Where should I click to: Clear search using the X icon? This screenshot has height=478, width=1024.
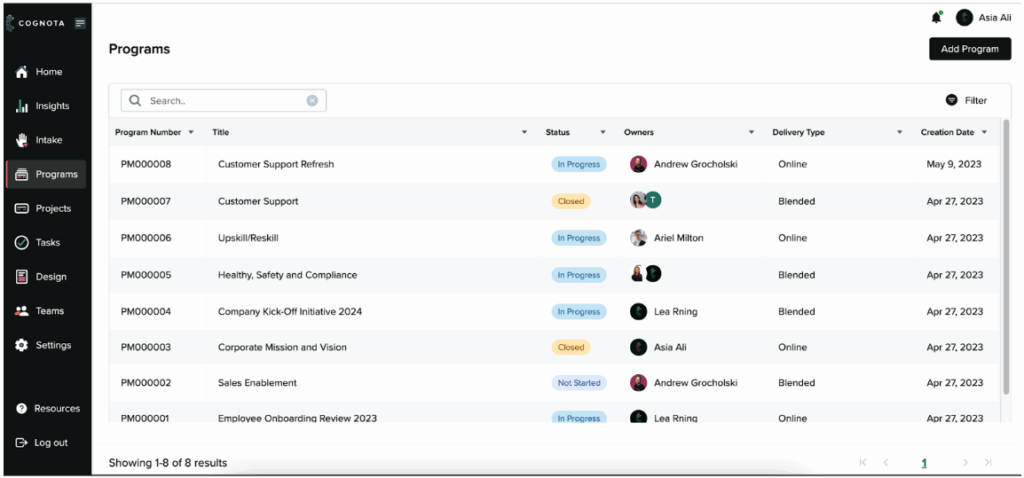point(312,101)
